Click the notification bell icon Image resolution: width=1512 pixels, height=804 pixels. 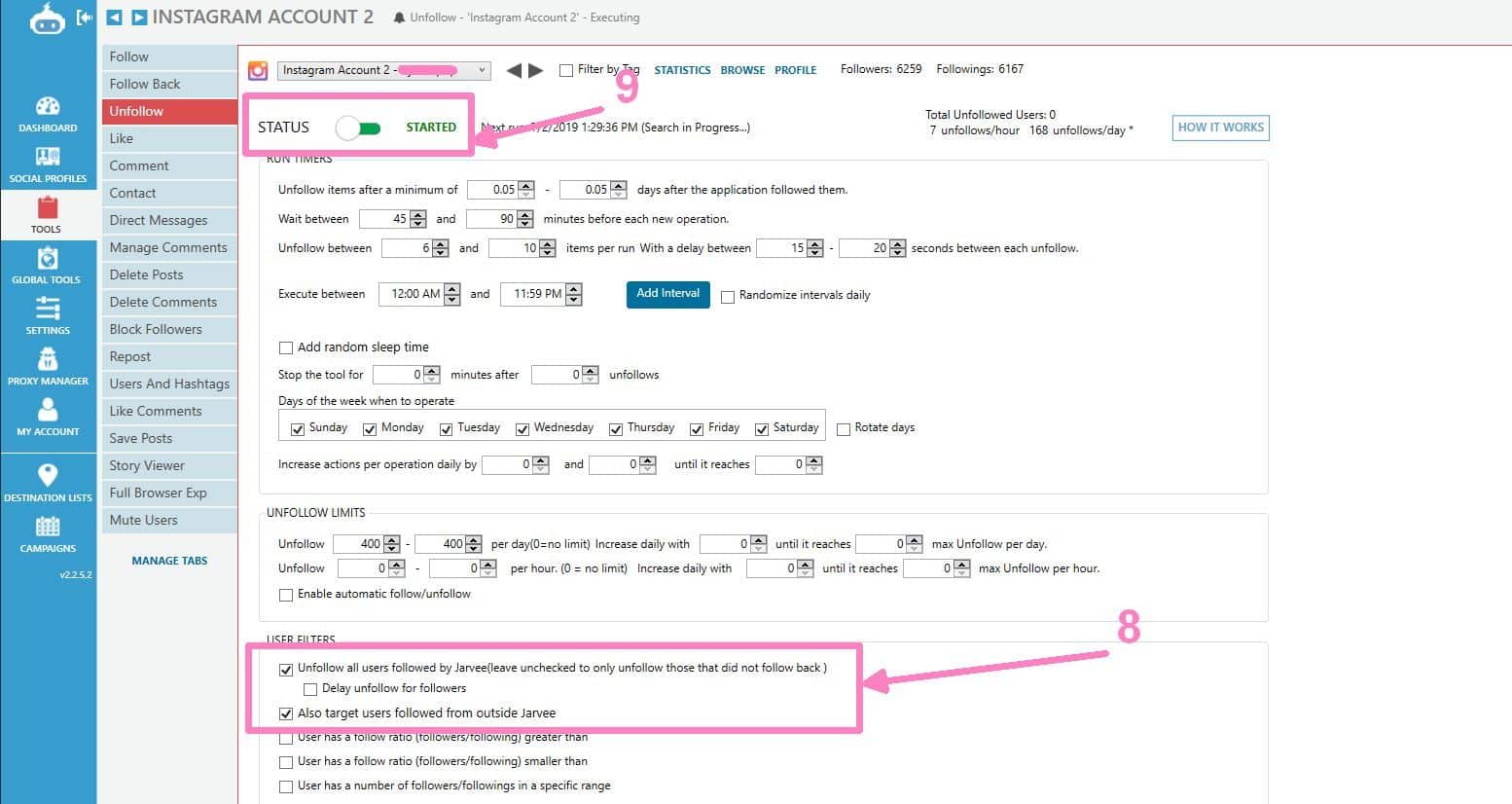(399, 18)
